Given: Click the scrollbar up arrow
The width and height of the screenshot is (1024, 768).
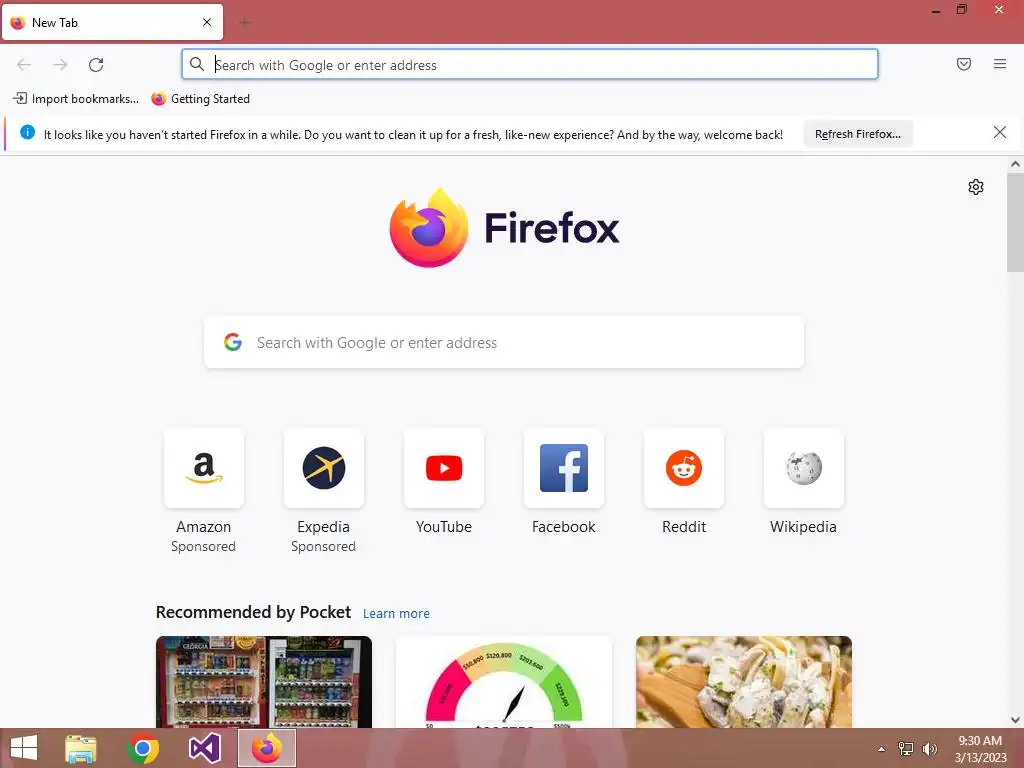Looking at the screenshot, I should [x=1015, y=165].
